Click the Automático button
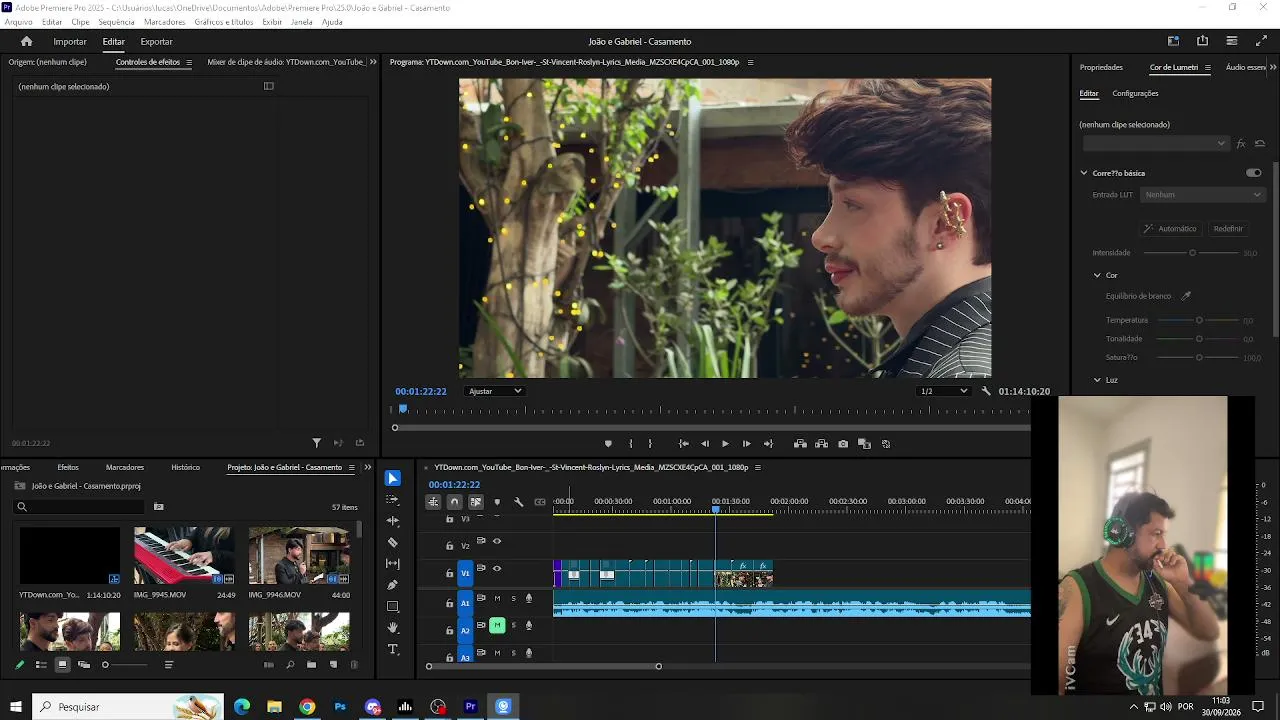 pos(1170,229)
